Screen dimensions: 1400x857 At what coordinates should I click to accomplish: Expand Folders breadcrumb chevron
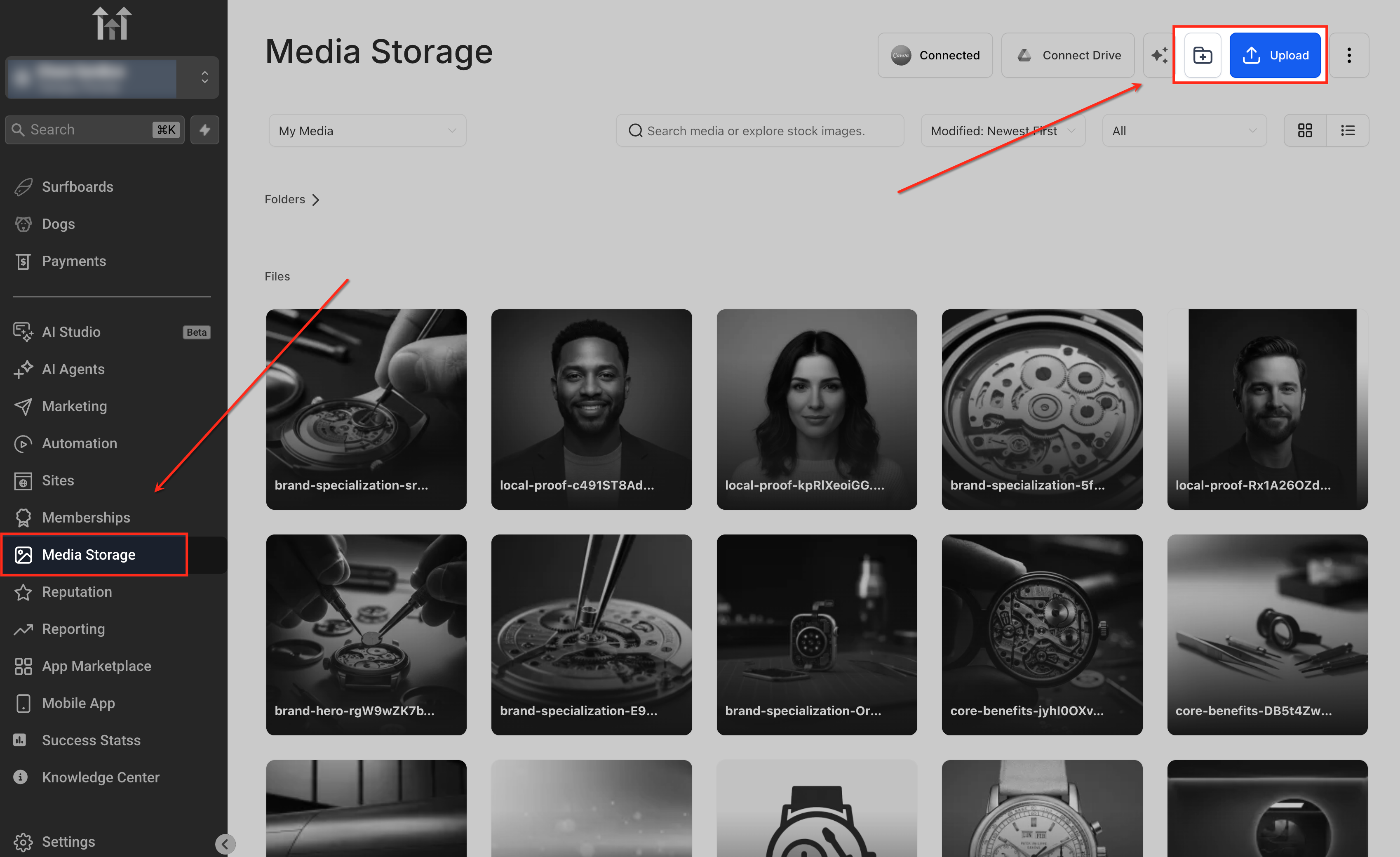(x=315, y=200)
